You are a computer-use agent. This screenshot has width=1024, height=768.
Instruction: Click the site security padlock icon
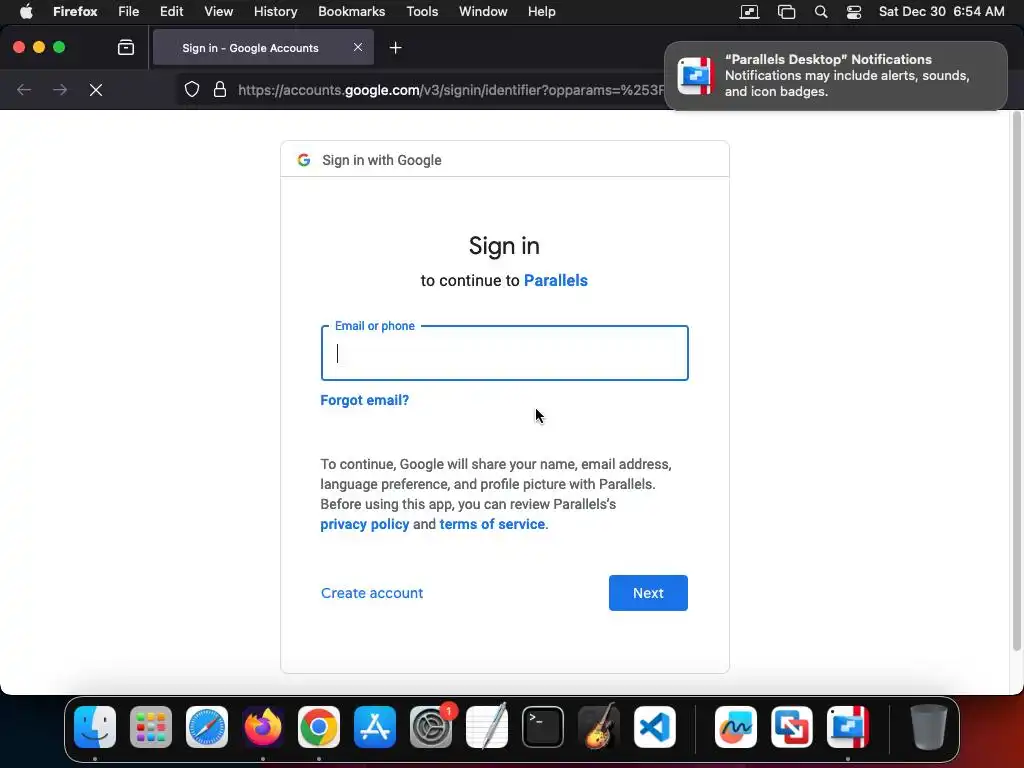220,89
